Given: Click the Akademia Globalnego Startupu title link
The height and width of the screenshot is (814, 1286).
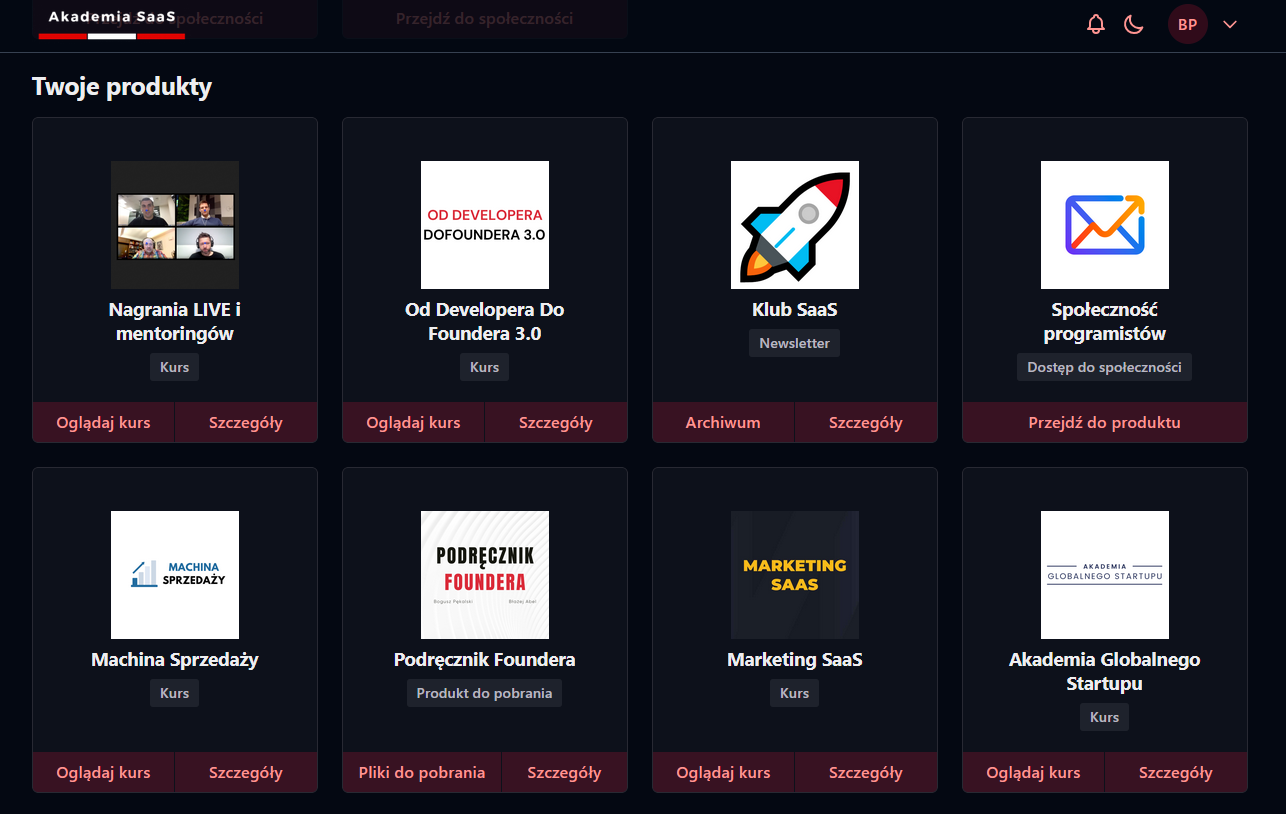Looking at the screenshot, I should [x=1104, y=672].
